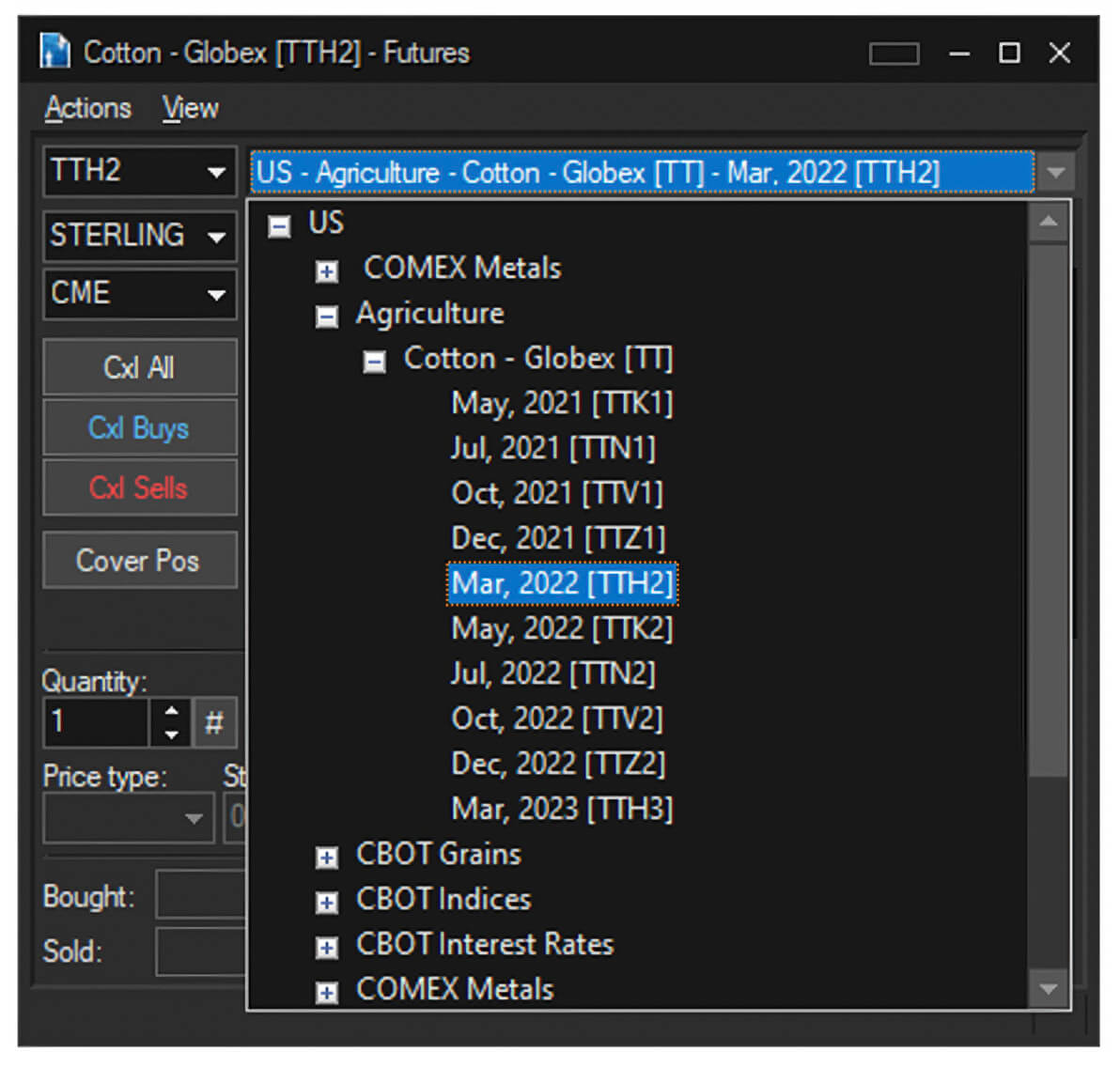
Task: Click the CBOT Grains label
Action: coord(440,854)
